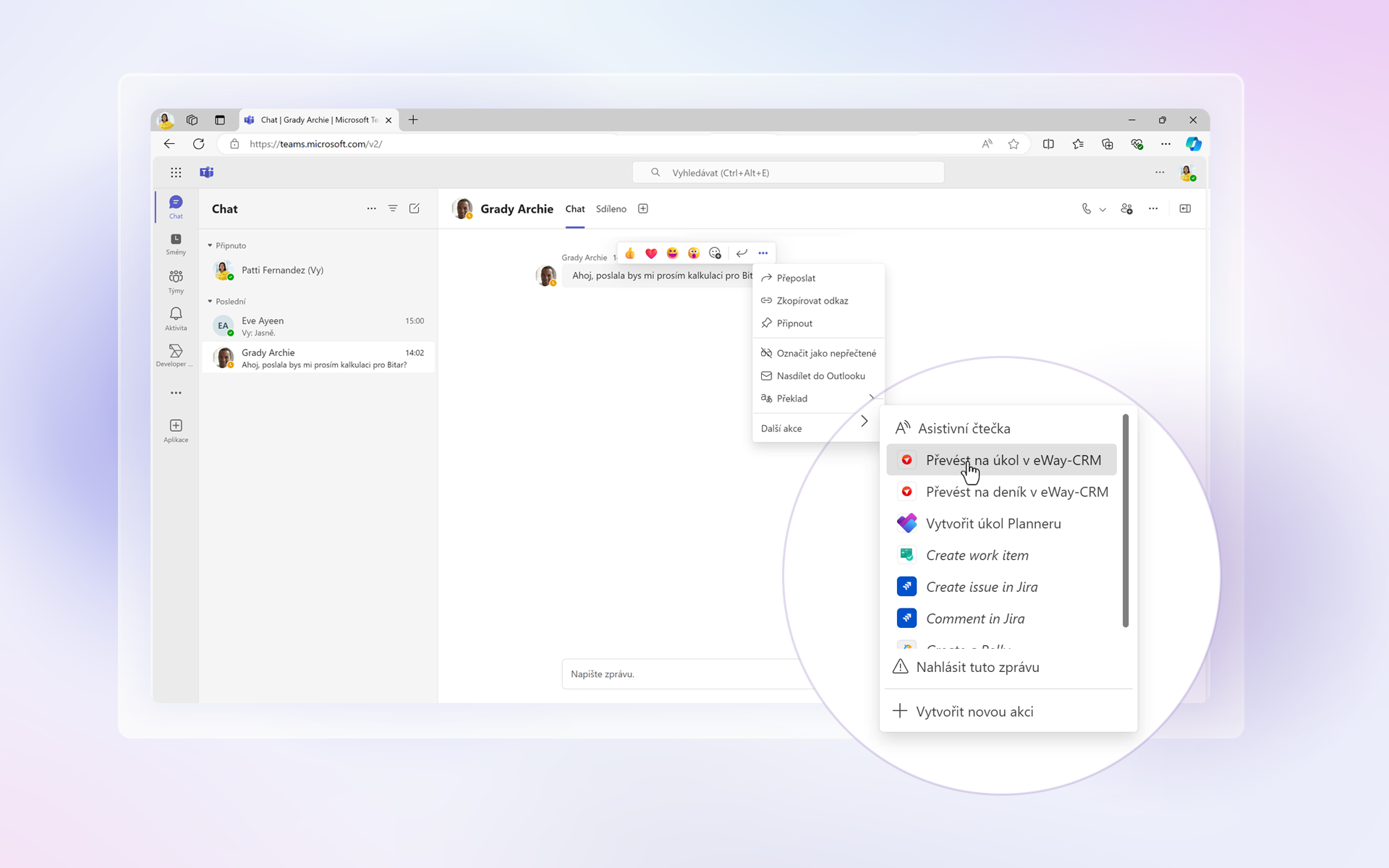
Task: Select Nahlásit tuto zprávu
Action: tap(1008, 667)
